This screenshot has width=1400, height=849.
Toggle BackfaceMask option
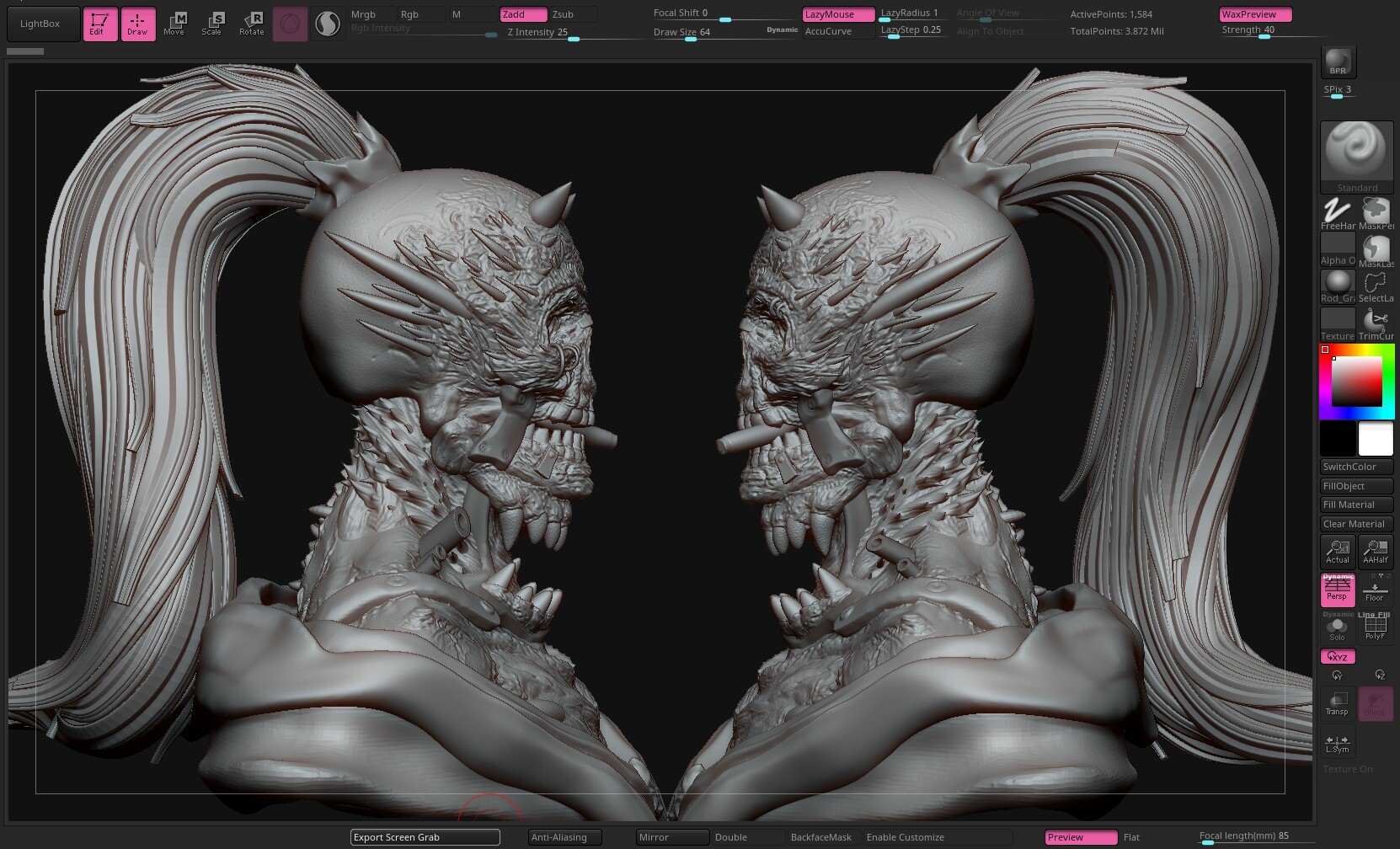(821, 837)
